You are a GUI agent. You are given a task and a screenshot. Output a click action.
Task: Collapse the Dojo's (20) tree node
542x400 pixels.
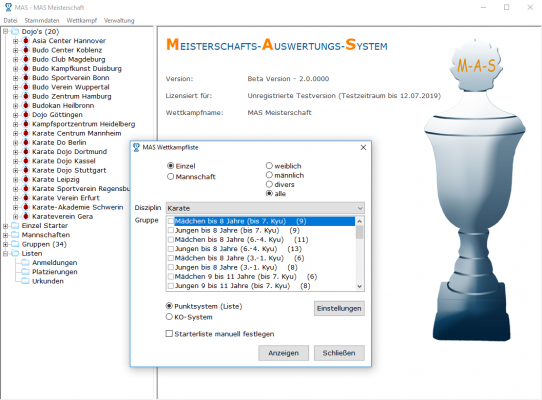(x=6, y=31)
